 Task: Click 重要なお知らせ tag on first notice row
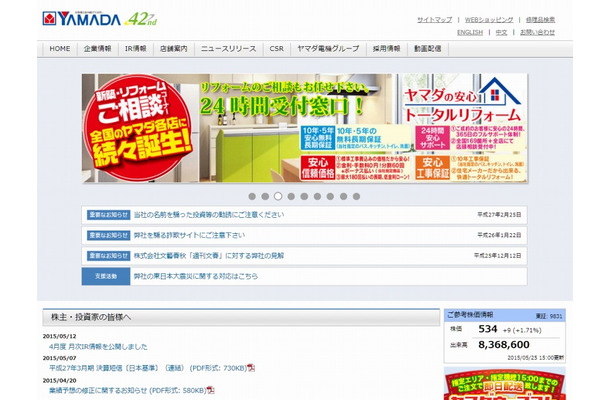click(x=109, y=215)
